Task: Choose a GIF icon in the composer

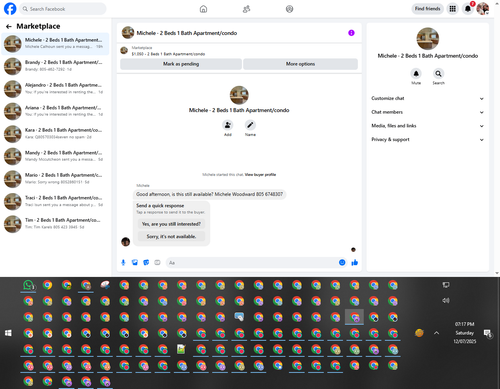Action: [157, 263]
